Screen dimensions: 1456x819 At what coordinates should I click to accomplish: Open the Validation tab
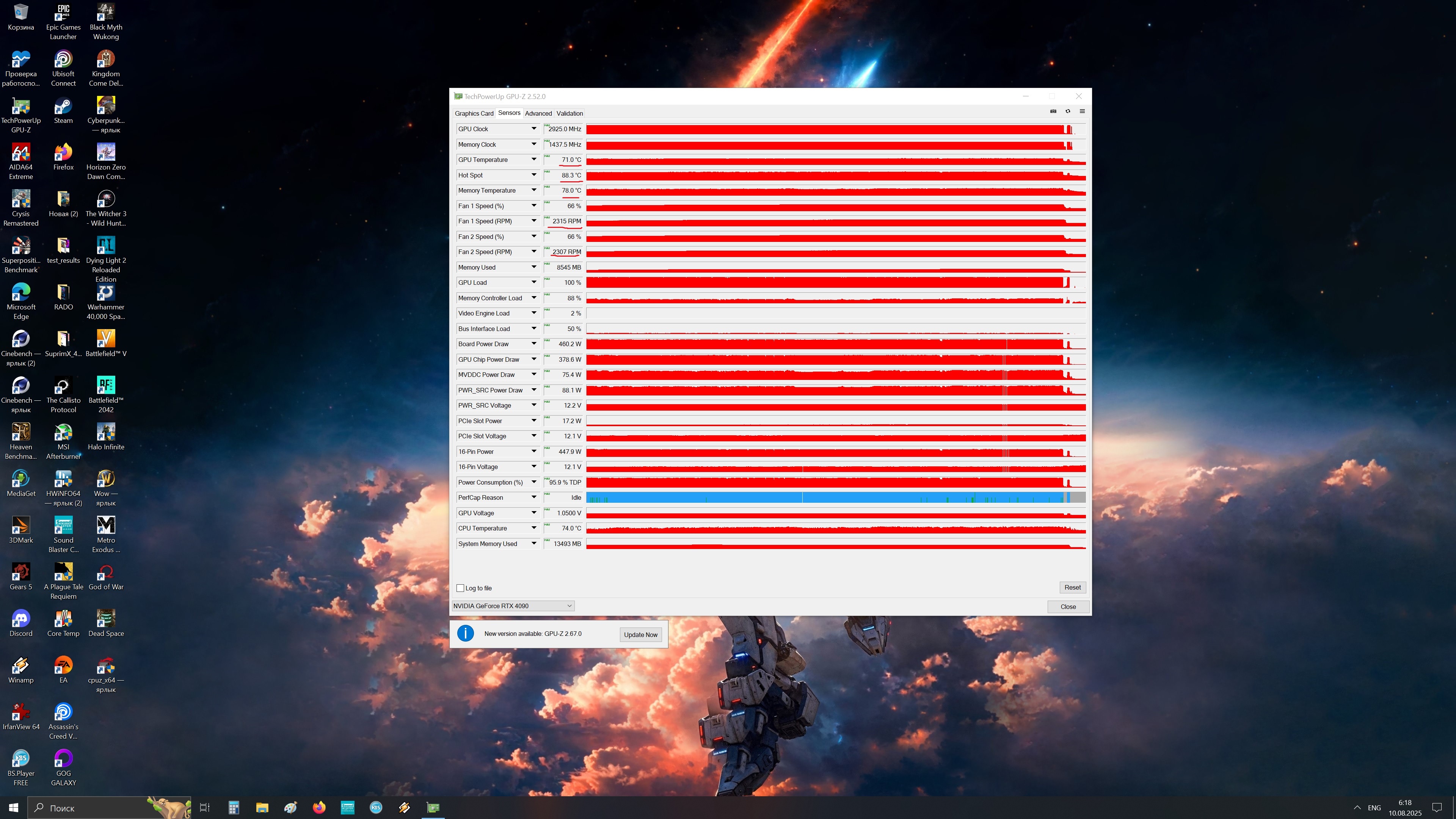point(569,114)
